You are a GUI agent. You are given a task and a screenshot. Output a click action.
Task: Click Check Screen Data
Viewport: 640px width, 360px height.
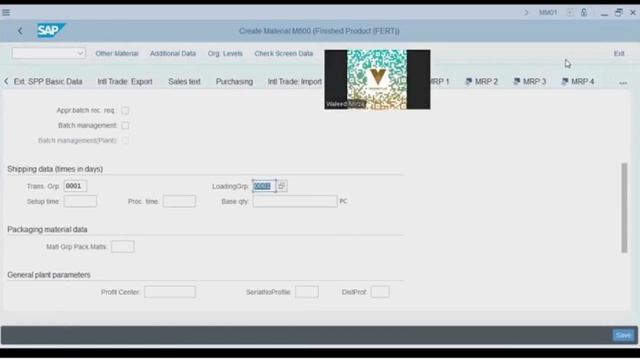(x=284, y=53)
